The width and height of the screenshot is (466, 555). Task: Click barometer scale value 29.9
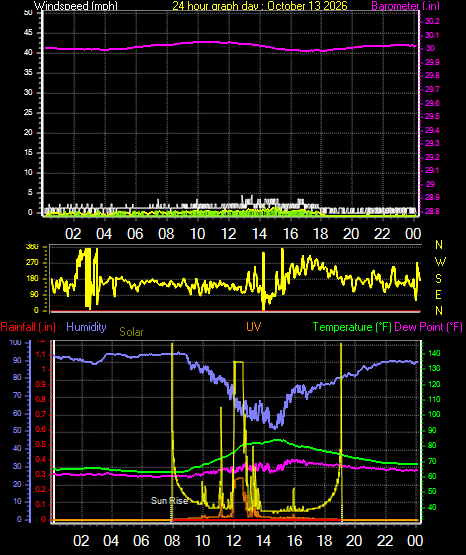432,62
